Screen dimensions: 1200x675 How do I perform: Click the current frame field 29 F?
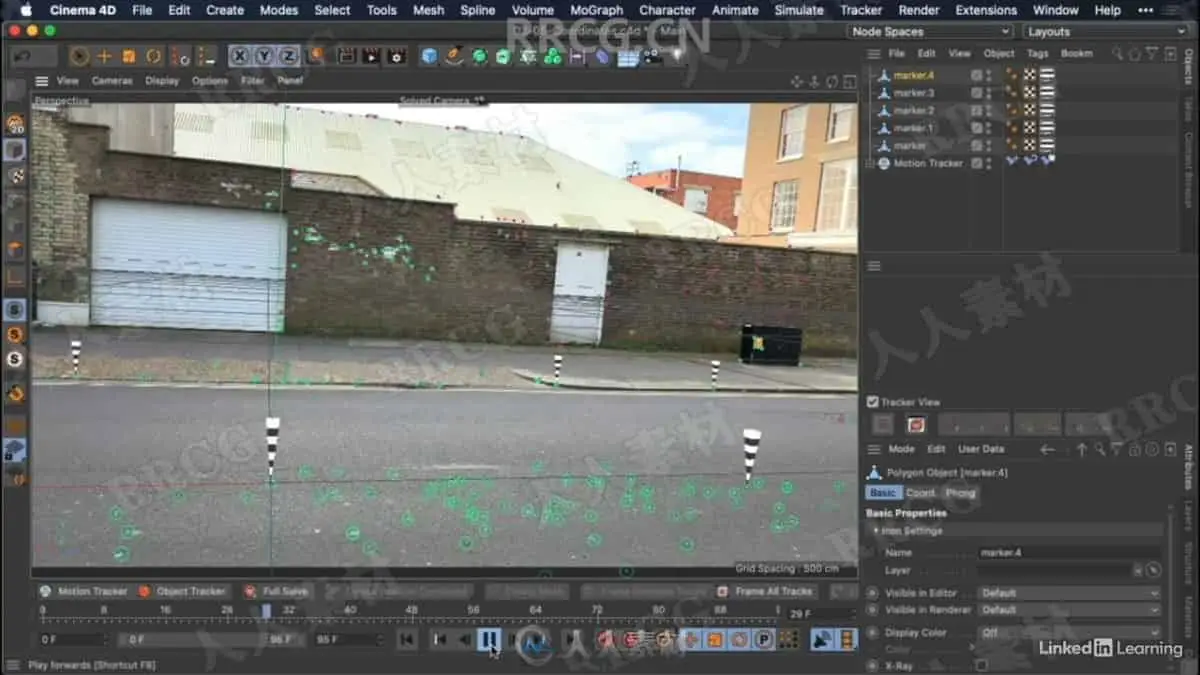coord(820,614)
